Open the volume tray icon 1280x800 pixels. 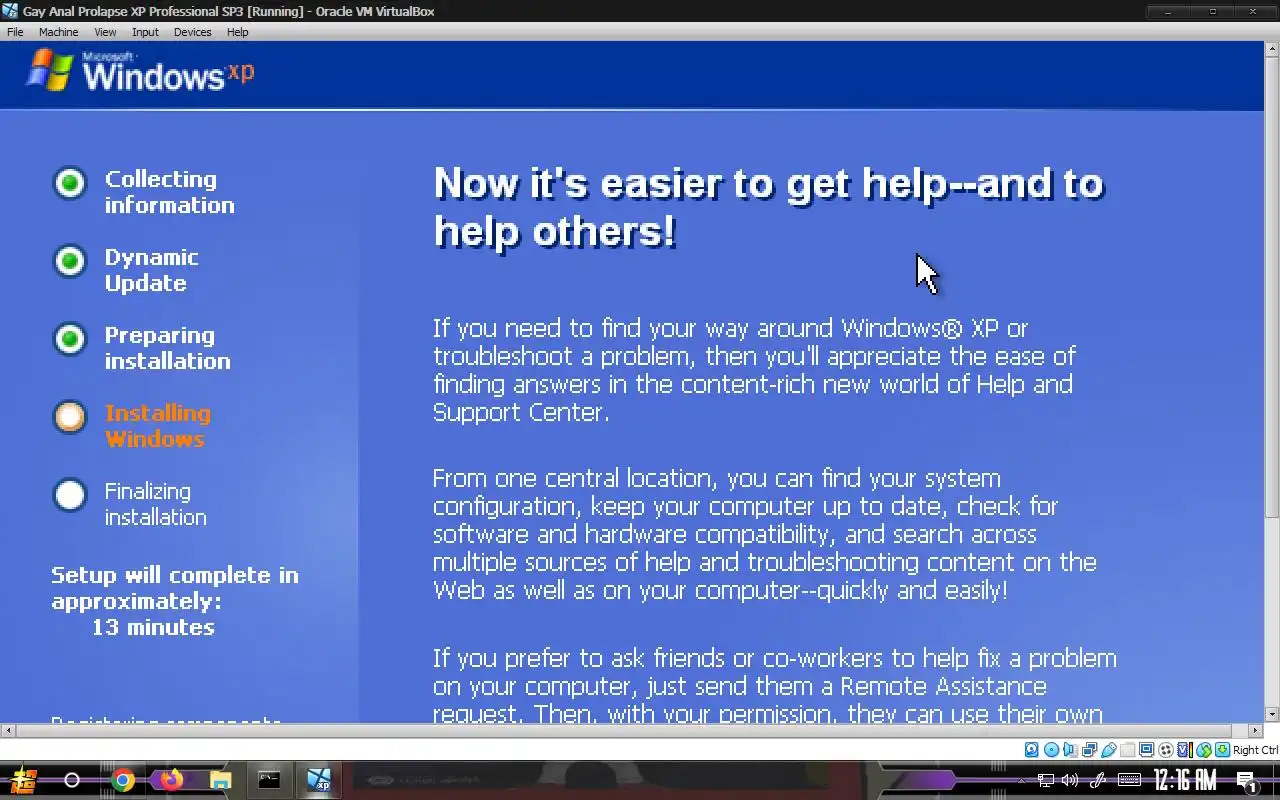(1070, 780)
